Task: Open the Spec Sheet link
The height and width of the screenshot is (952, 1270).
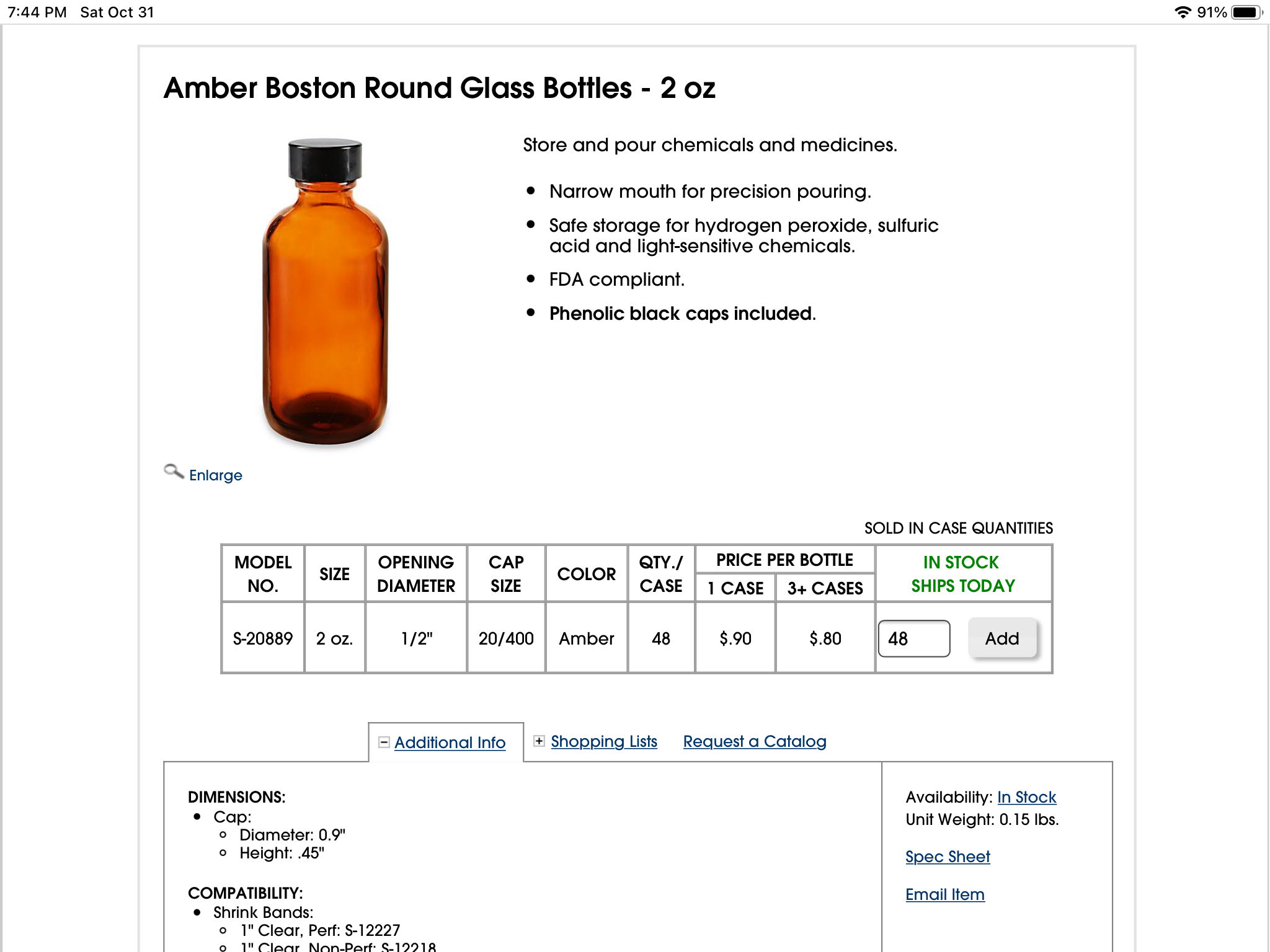Action: [x=947, y=857]
